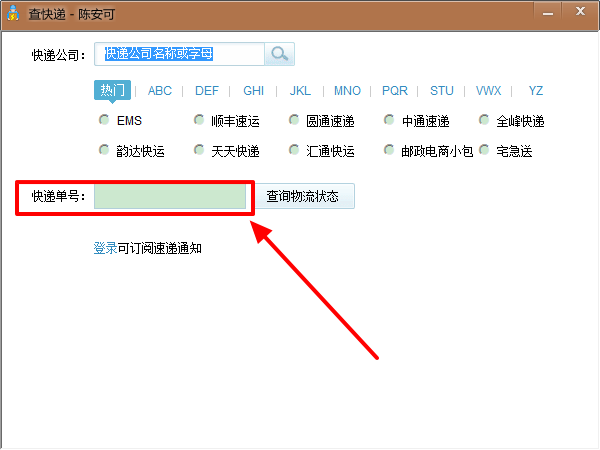Open the DEF letter tab
Image resolution: width=600 pixels, height=450 pixels.
[x=207, y=91]
